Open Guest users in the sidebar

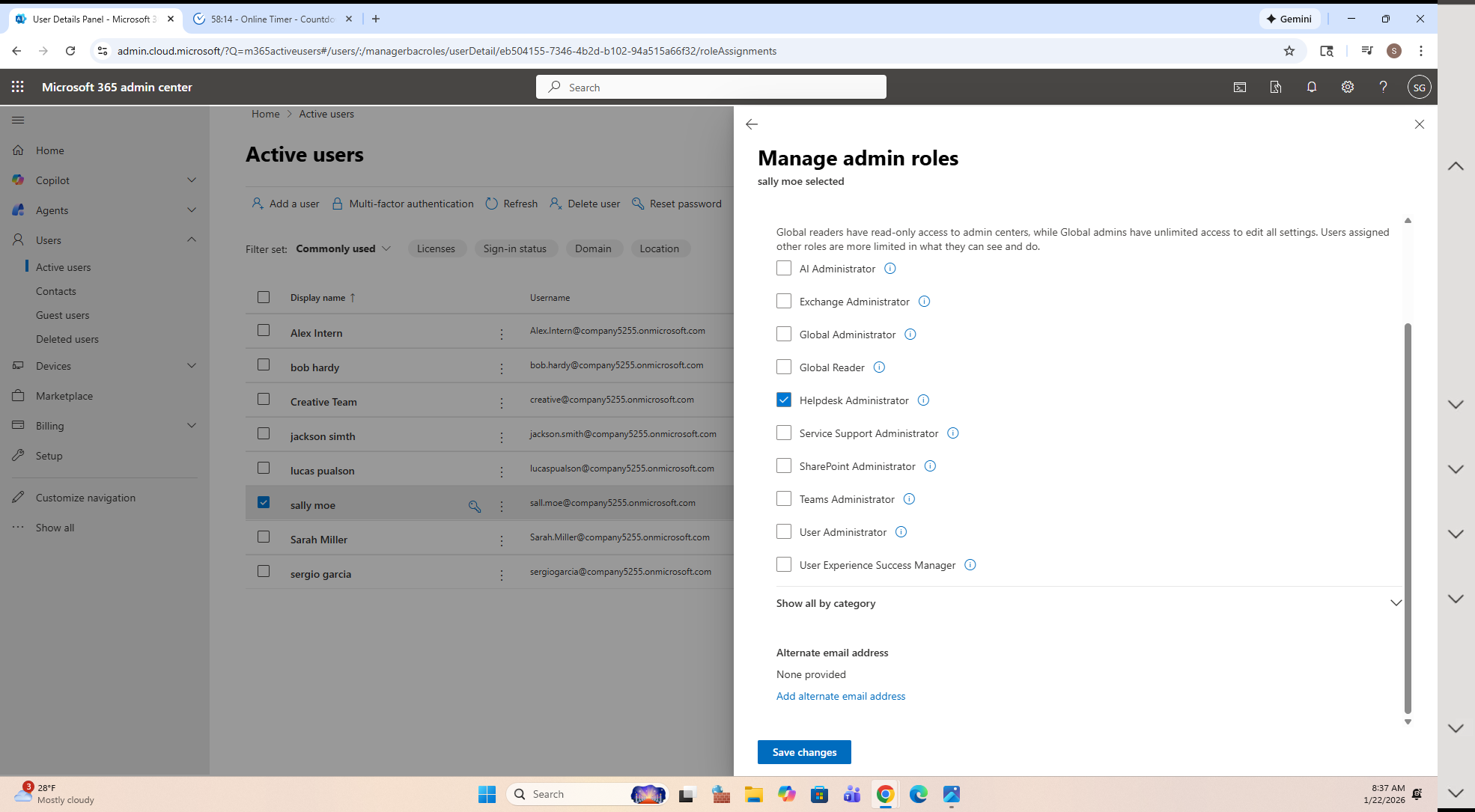coord(62,315)
